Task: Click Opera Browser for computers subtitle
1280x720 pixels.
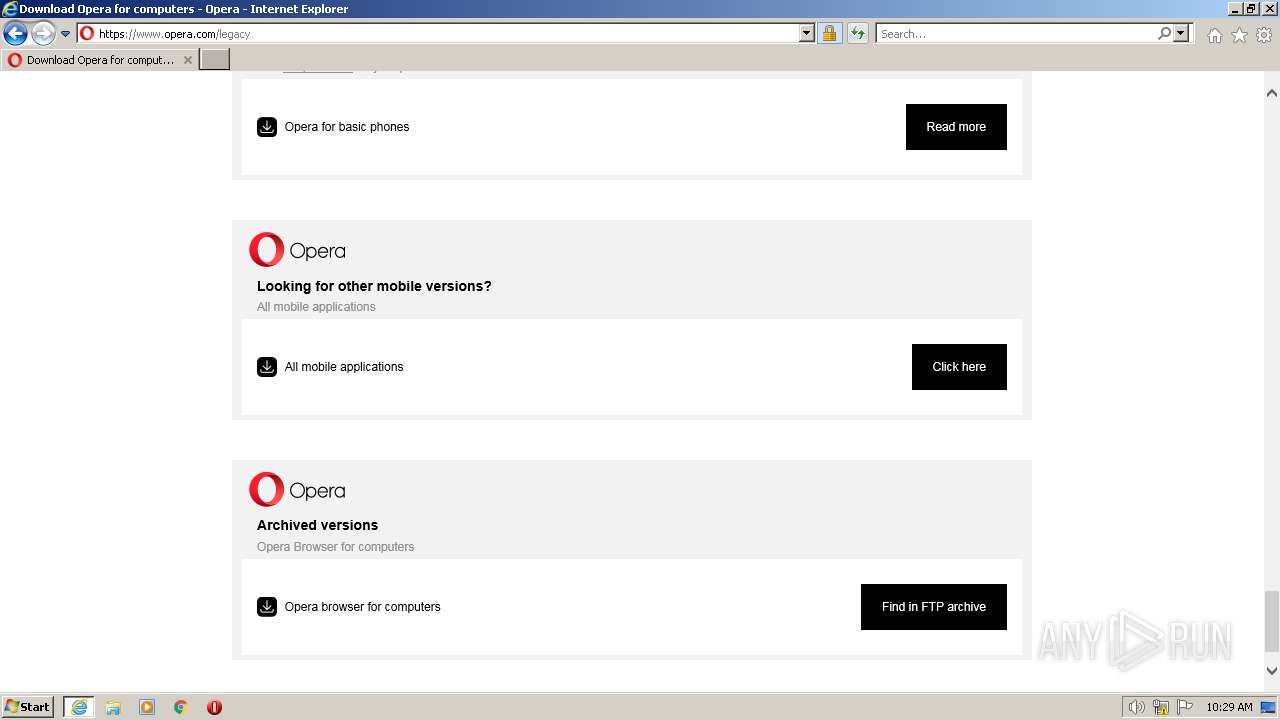Action: (335, 547)
